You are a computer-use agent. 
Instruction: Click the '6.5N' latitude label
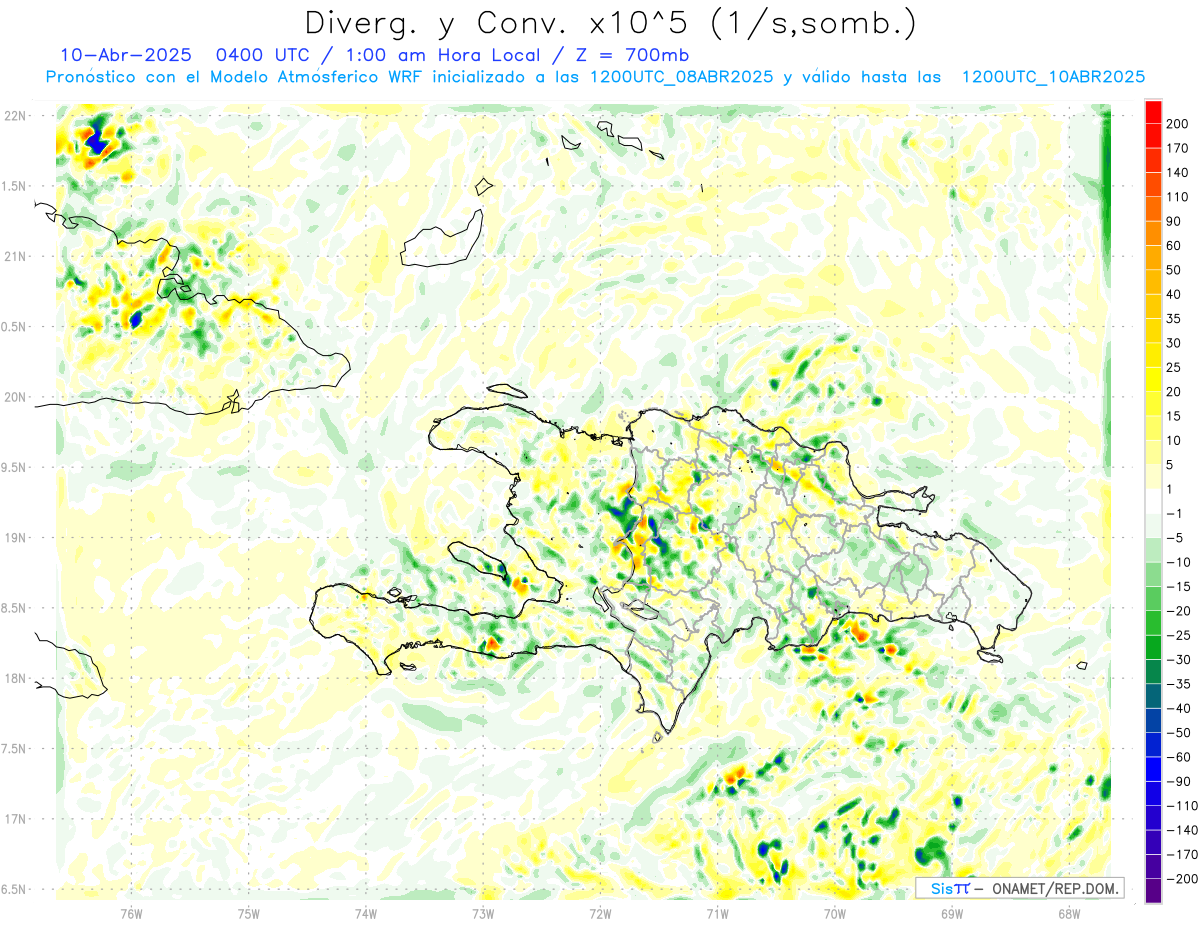coord(14,889)
